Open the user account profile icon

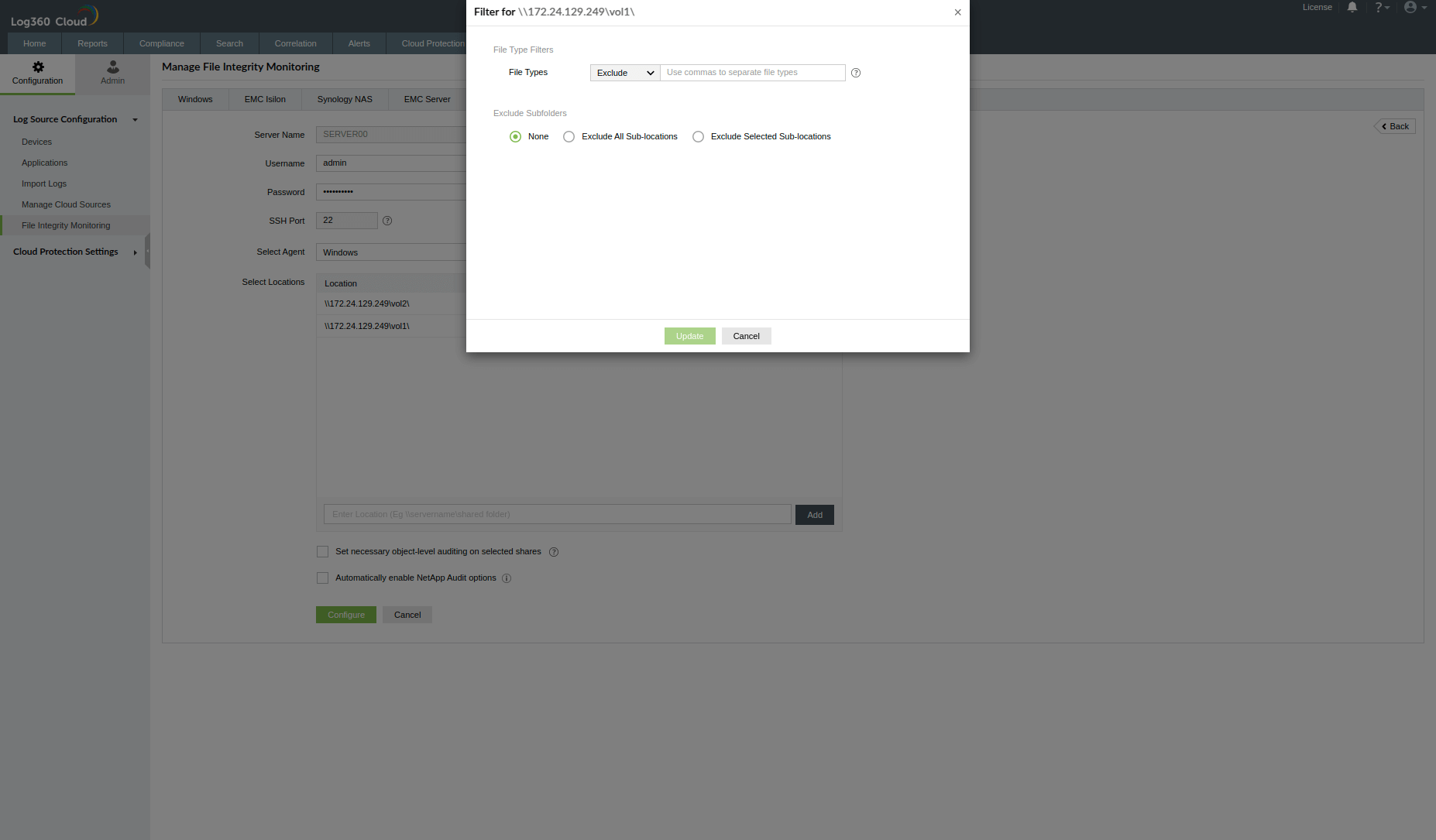(x=1411, y=7)
